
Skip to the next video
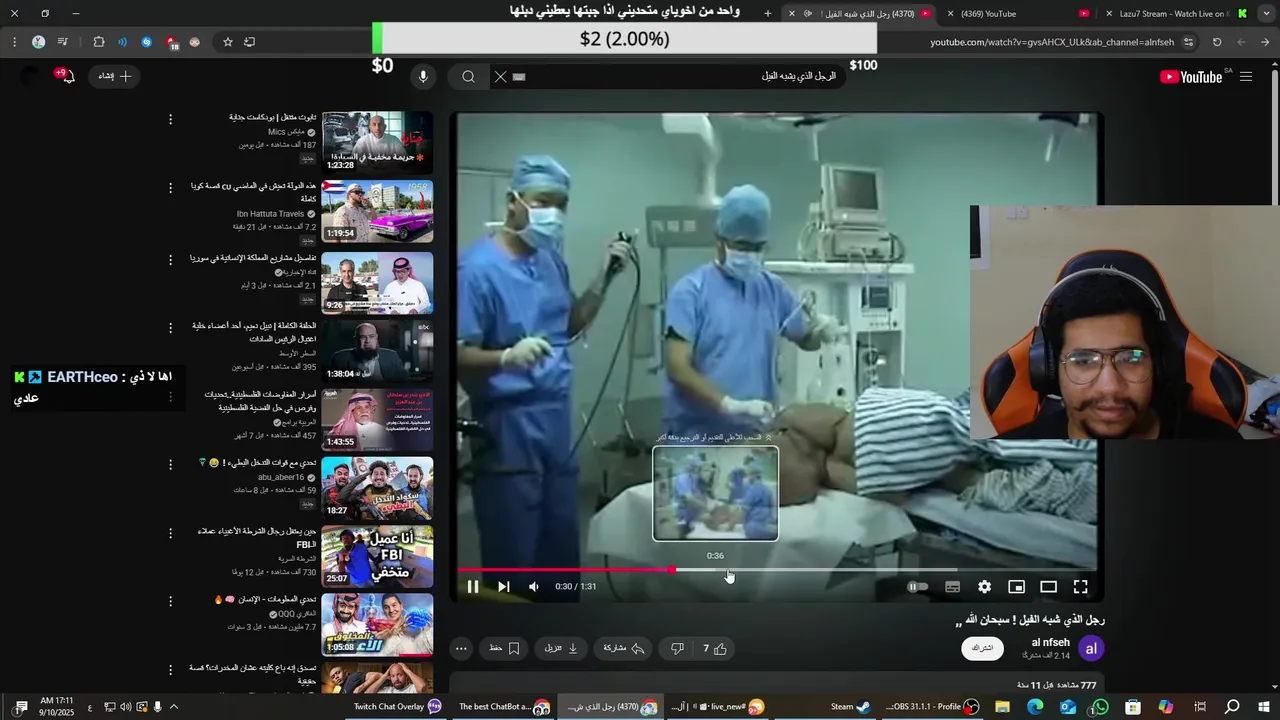(x=503, y=587)
